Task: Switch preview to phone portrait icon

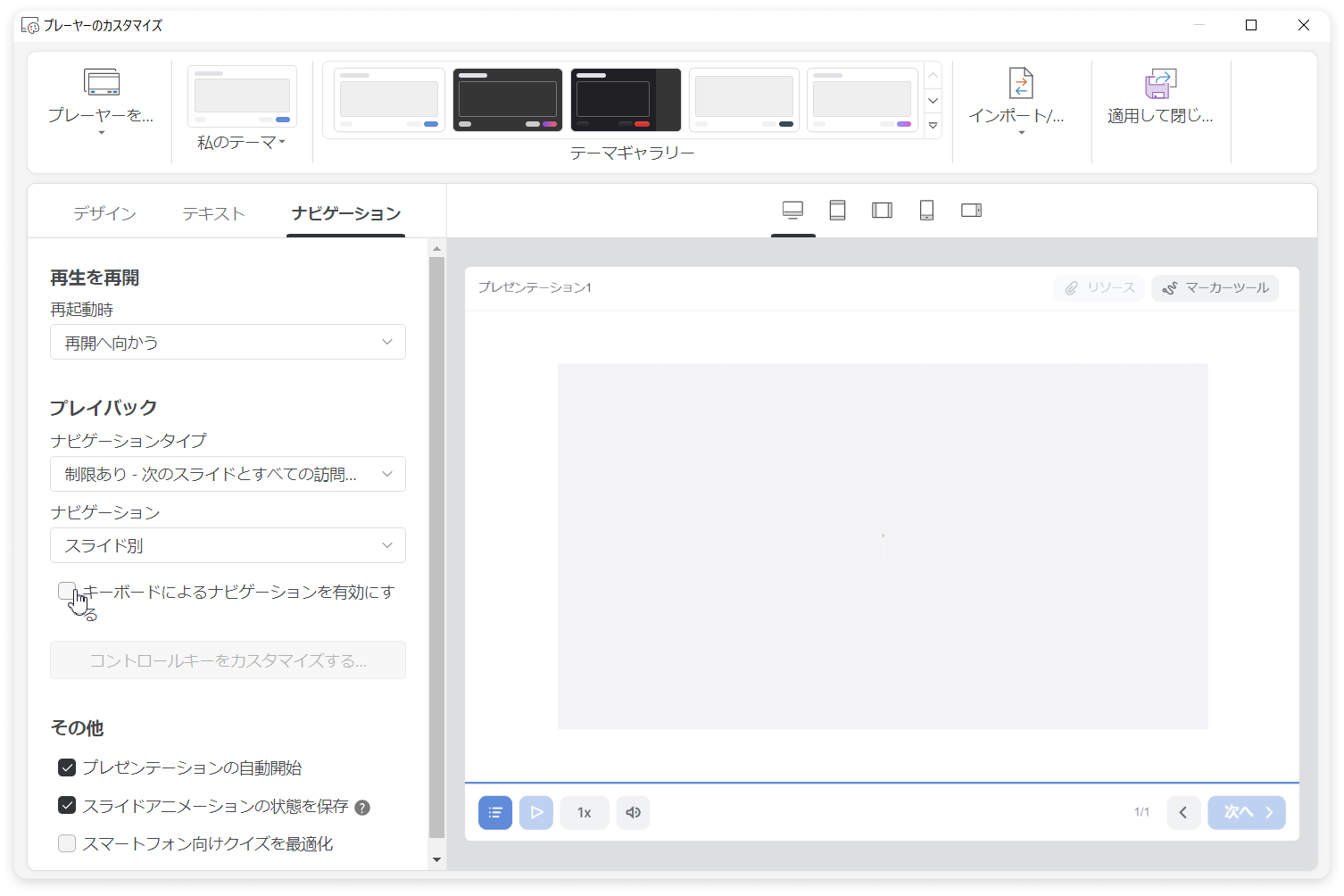Action: point(926,211)
